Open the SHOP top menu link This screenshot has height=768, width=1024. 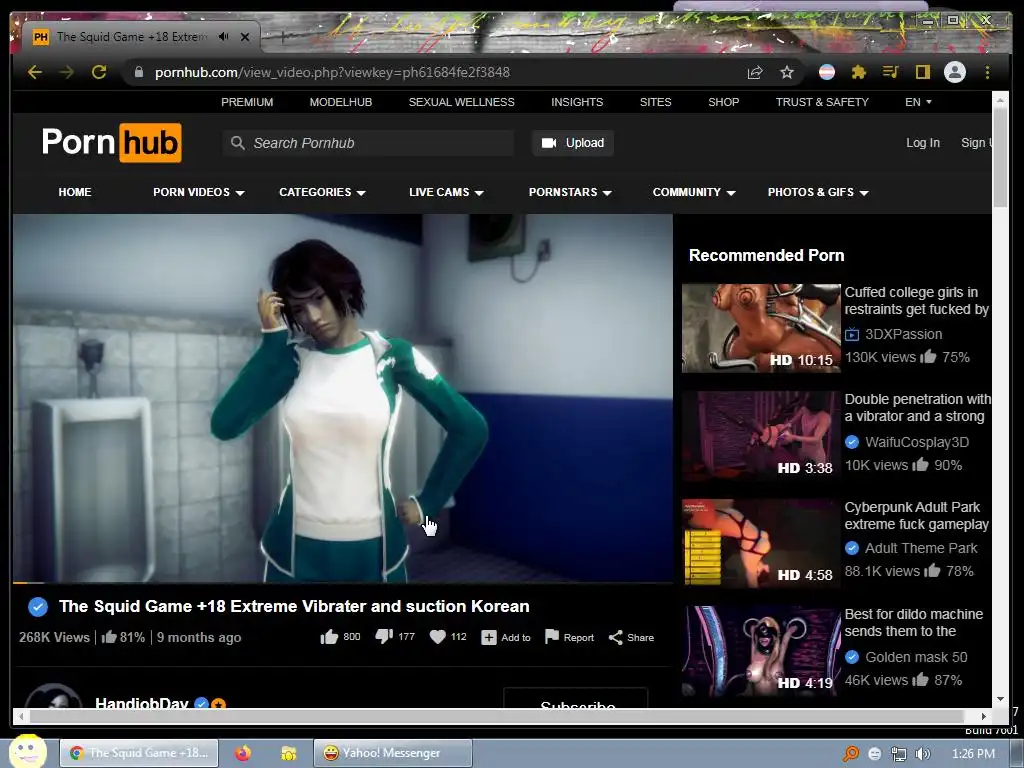tap(724, 102)
